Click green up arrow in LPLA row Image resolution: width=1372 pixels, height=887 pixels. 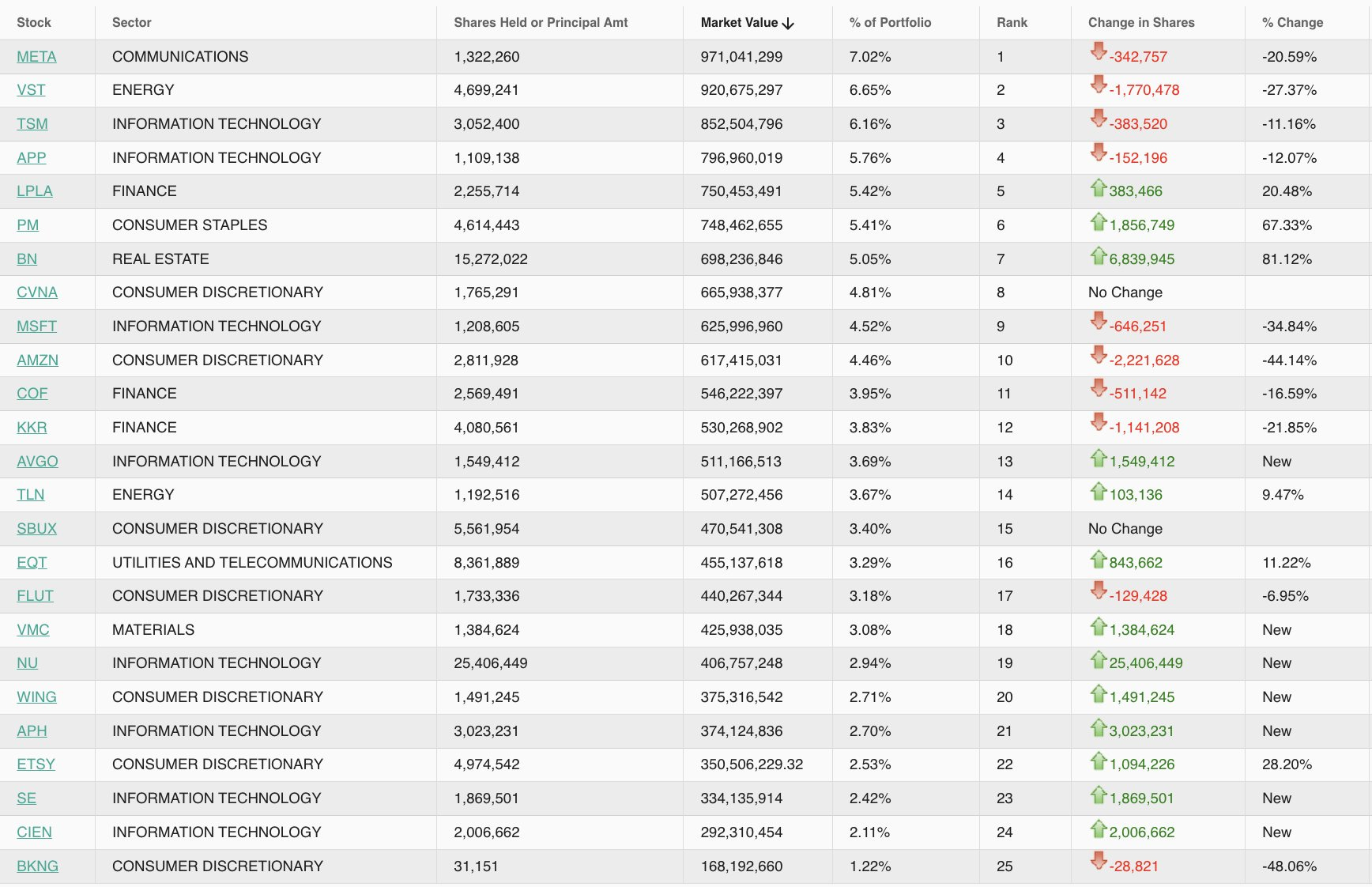pos(1099,187)
